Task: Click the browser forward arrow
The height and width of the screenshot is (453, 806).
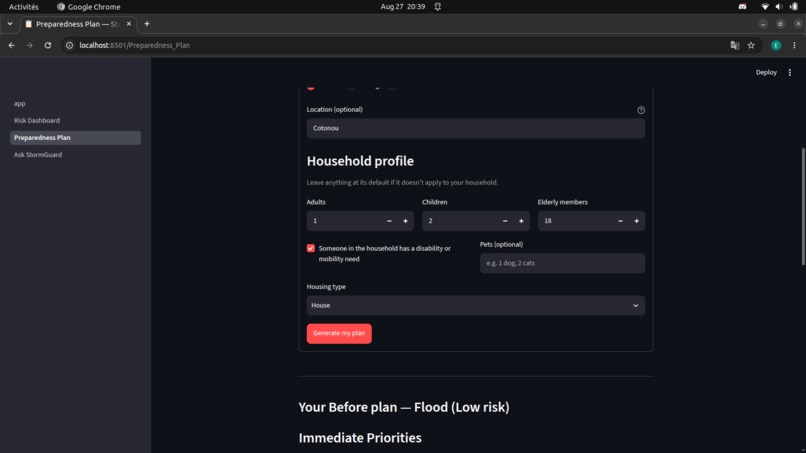Action: point(29,45)
